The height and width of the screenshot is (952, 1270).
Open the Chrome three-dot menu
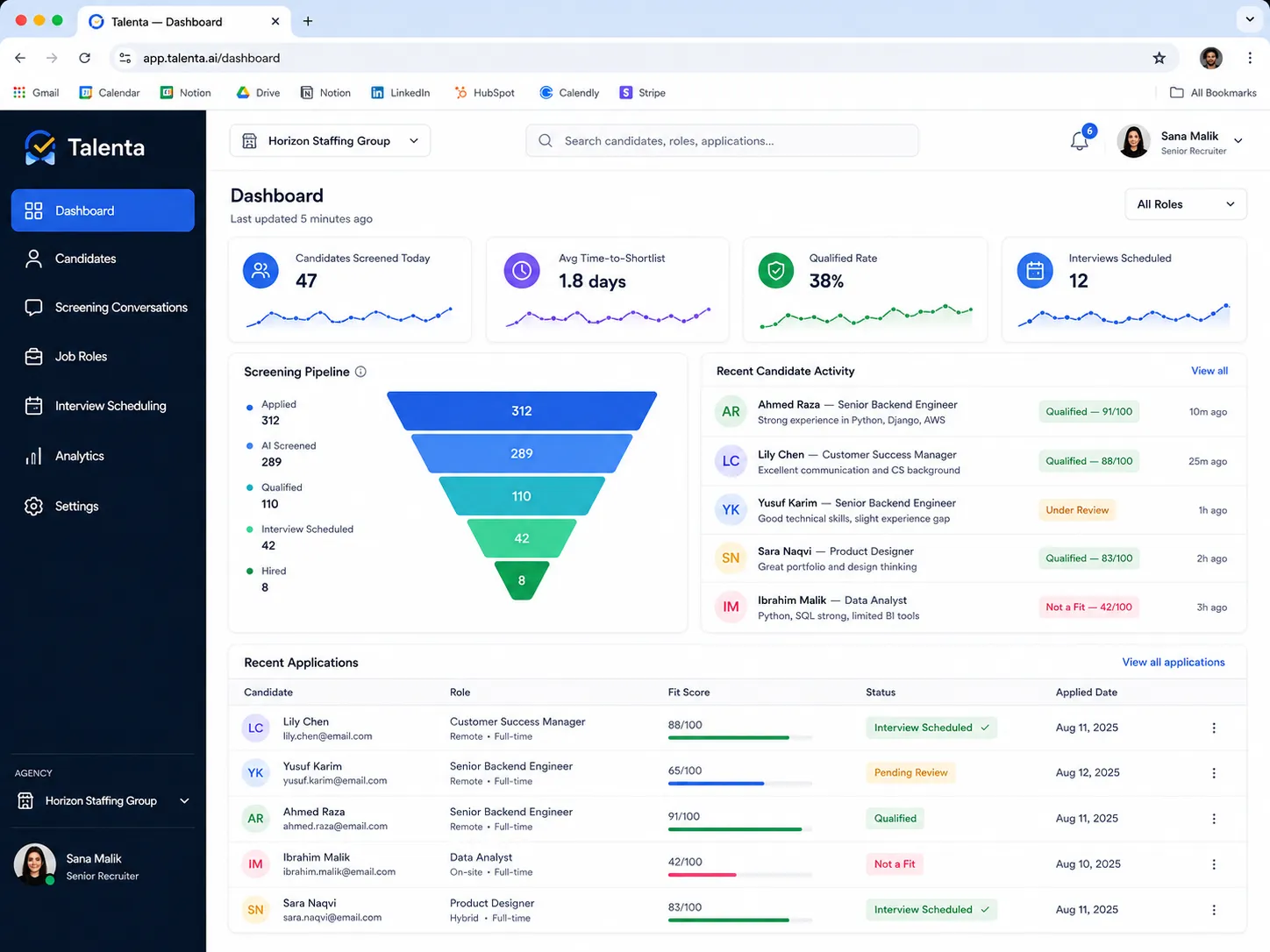[x=1250, y=58]
